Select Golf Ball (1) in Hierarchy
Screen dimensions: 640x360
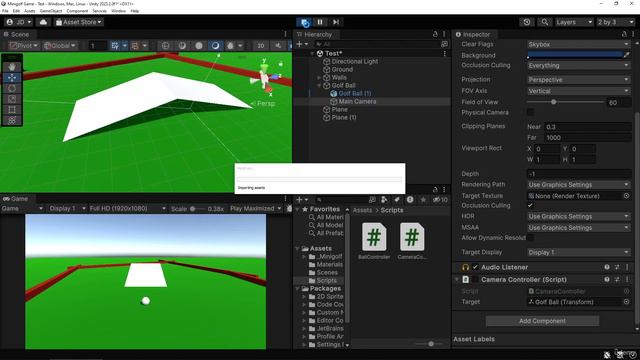pyautogui.click(x=354, y=93)
